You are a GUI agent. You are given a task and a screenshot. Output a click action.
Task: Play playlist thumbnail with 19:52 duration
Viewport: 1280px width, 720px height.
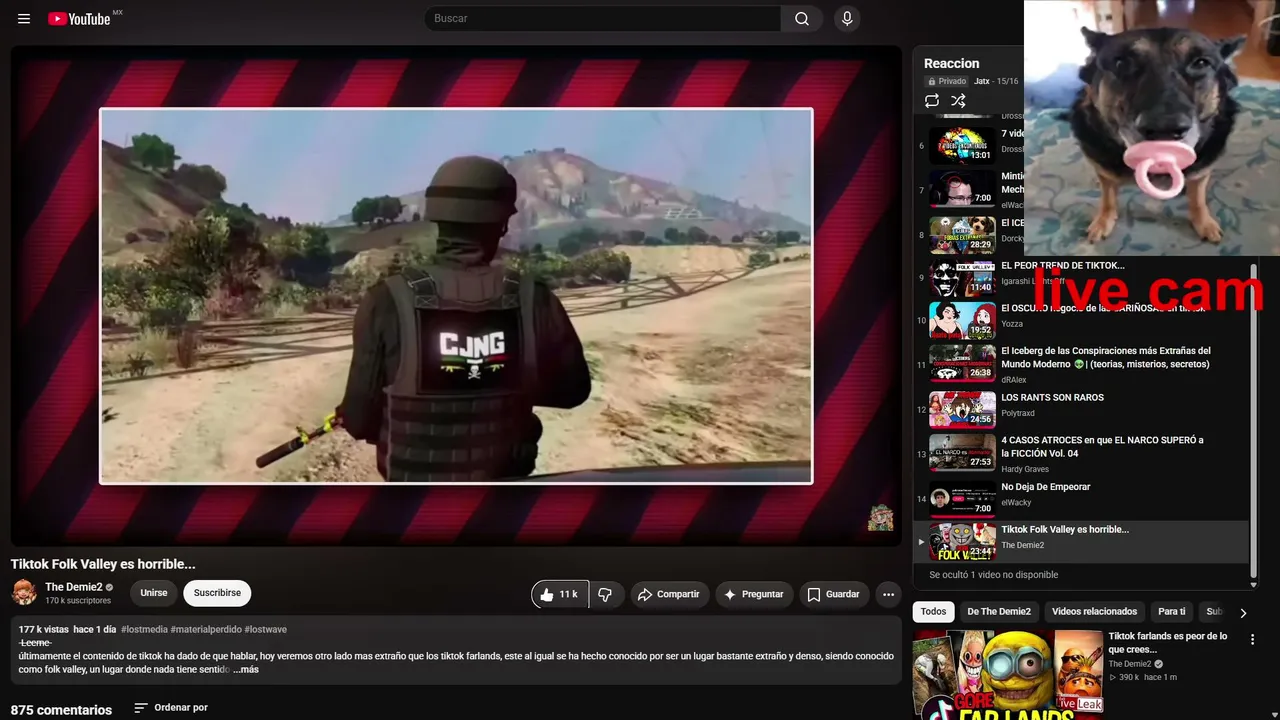point(962,321)
